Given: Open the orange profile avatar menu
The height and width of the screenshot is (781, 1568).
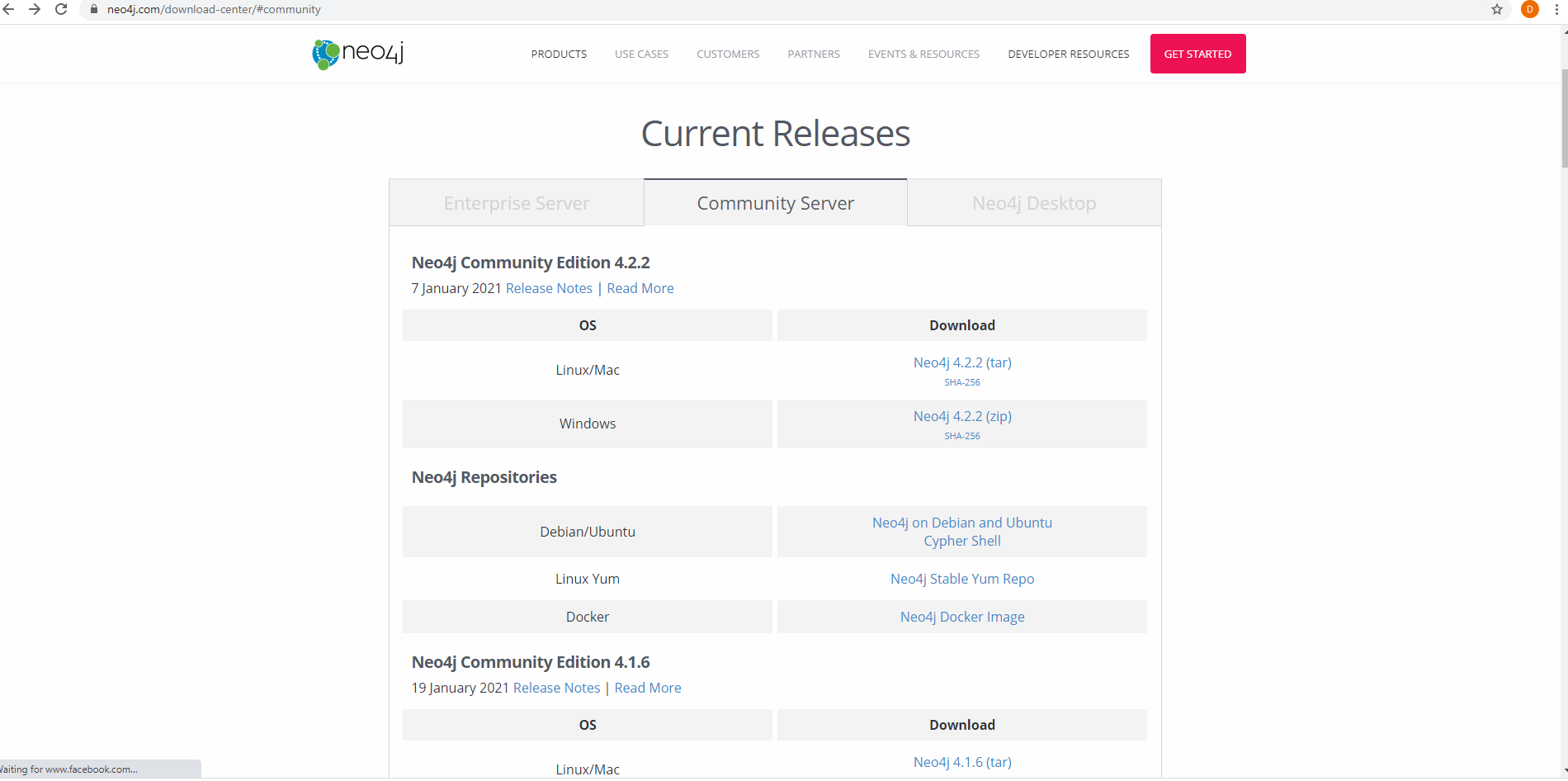Looking at the screenshot, I should coord(1529,9).
